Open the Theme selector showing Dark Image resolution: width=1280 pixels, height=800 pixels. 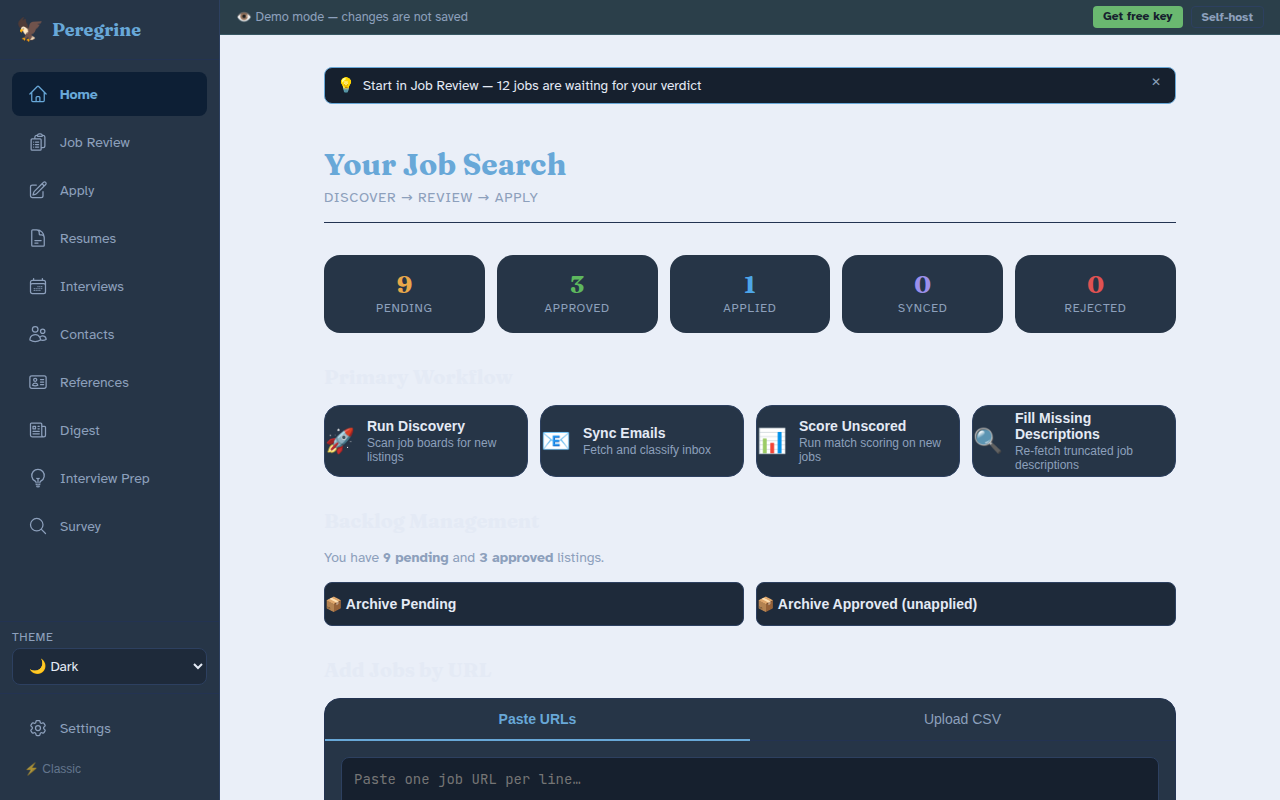coord(109,666)
